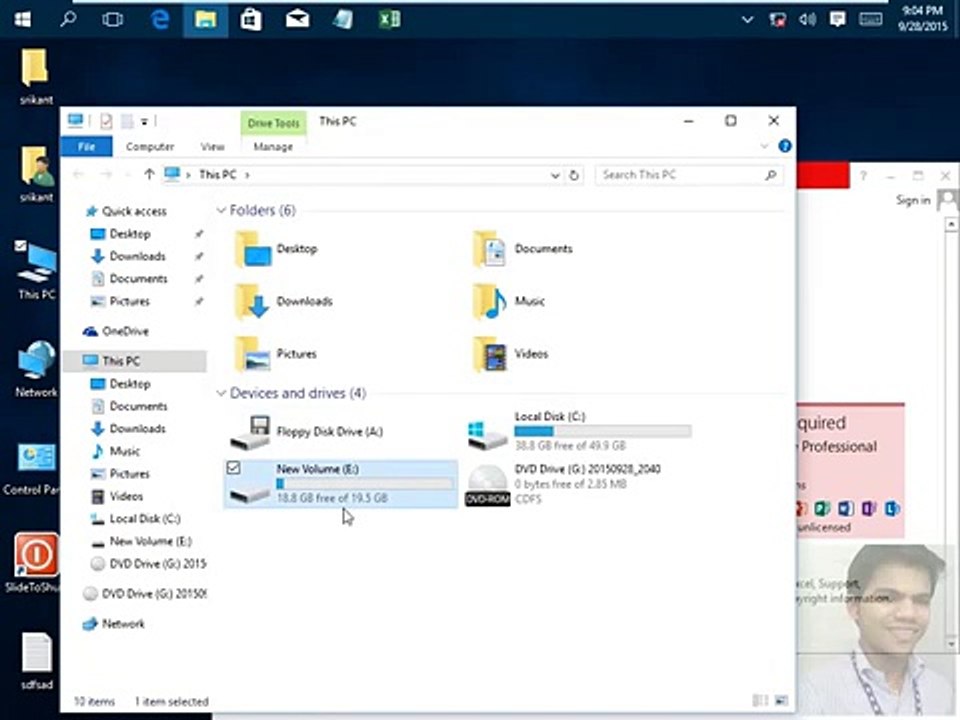The image size is (960, 720).
Task: Click the taskbar clock showing 9:04 PM
Action: (923, 18)
